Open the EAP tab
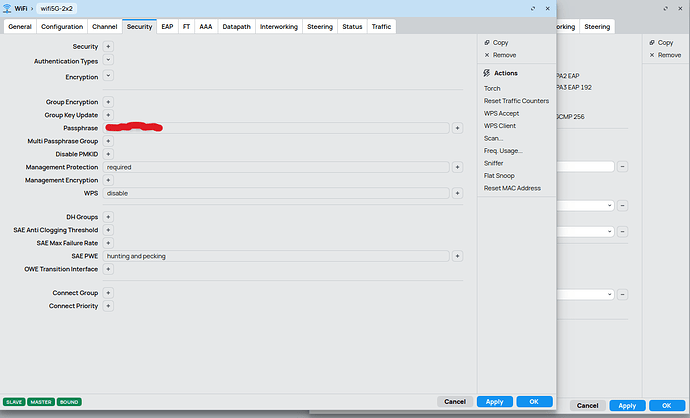This screenshot has width=690, height=418. click(167, 26)
